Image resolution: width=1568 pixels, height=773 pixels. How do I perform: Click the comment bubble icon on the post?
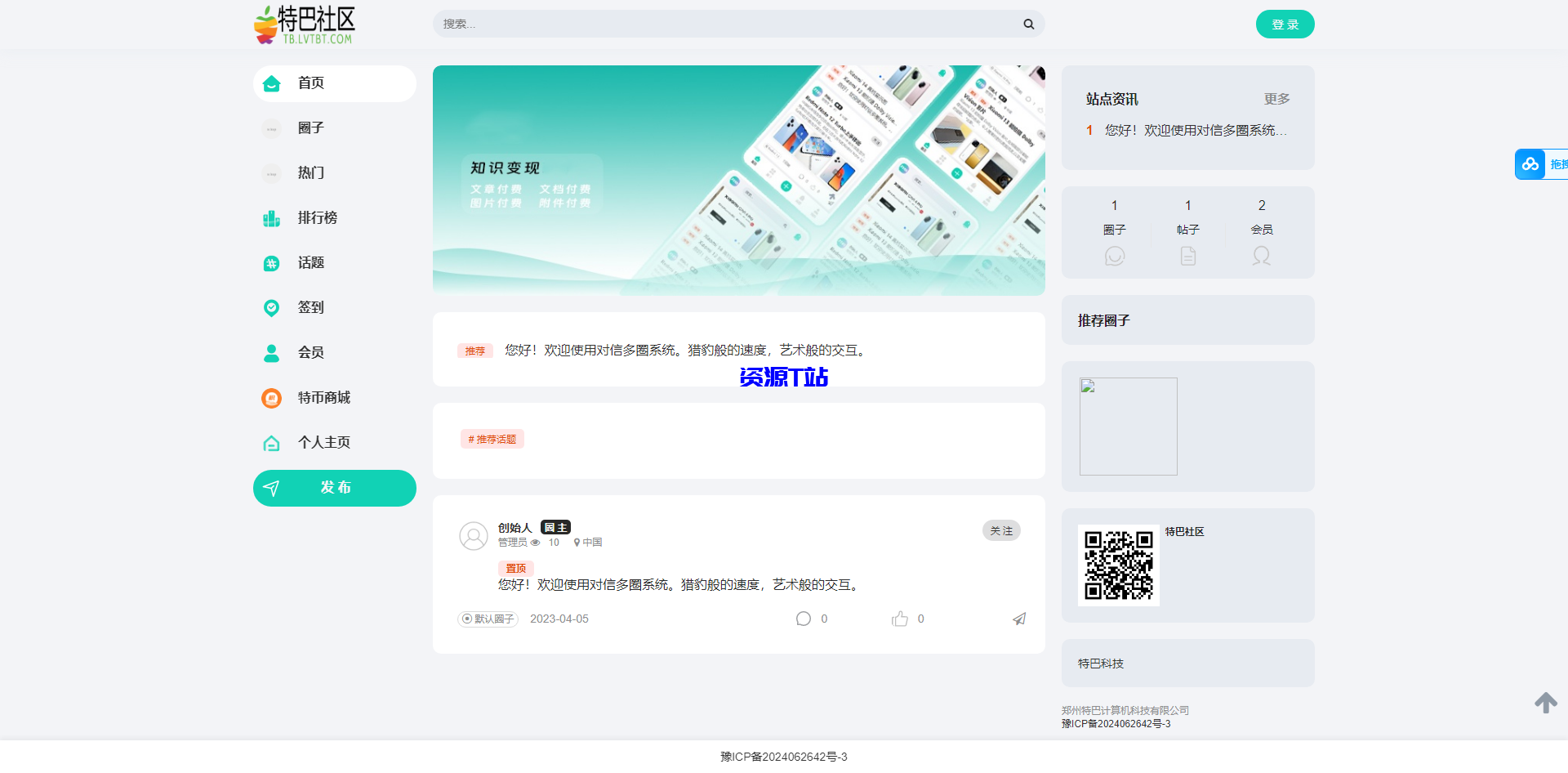(x=804, y=619)
